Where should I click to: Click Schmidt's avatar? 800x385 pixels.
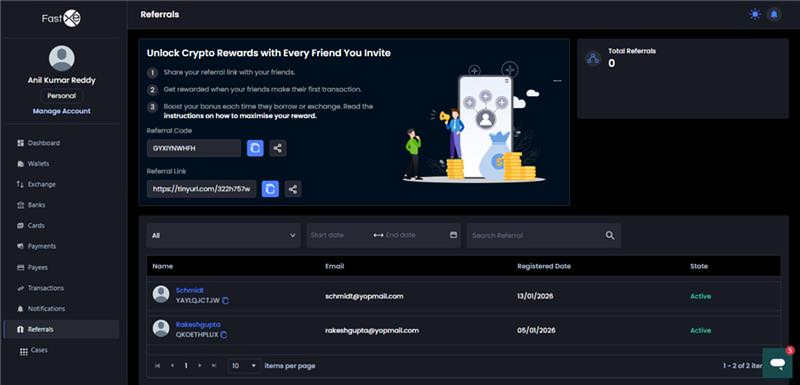pyautogui.click(x=161, y=294)
